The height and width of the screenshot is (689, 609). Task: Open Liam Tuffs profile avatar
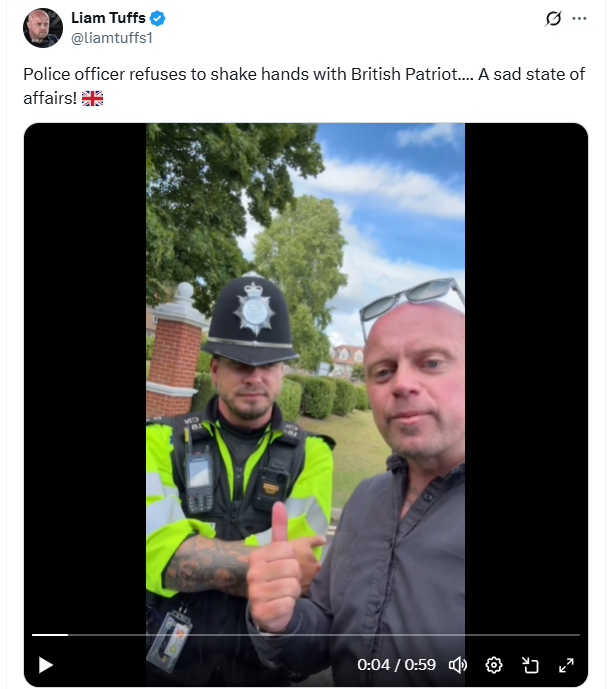click(x=43, y=28)
